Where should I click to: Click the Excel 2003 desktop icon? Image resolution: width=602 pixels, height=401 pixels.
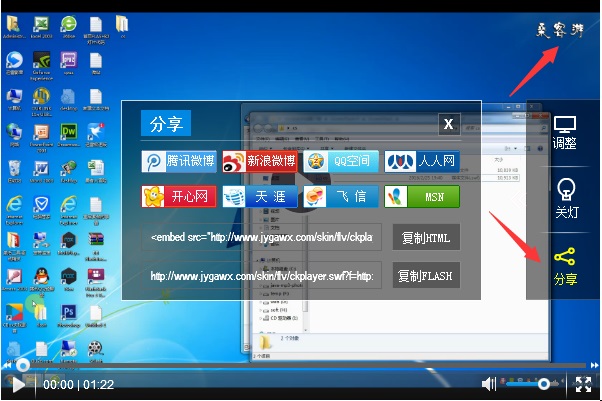pos(41,27)
